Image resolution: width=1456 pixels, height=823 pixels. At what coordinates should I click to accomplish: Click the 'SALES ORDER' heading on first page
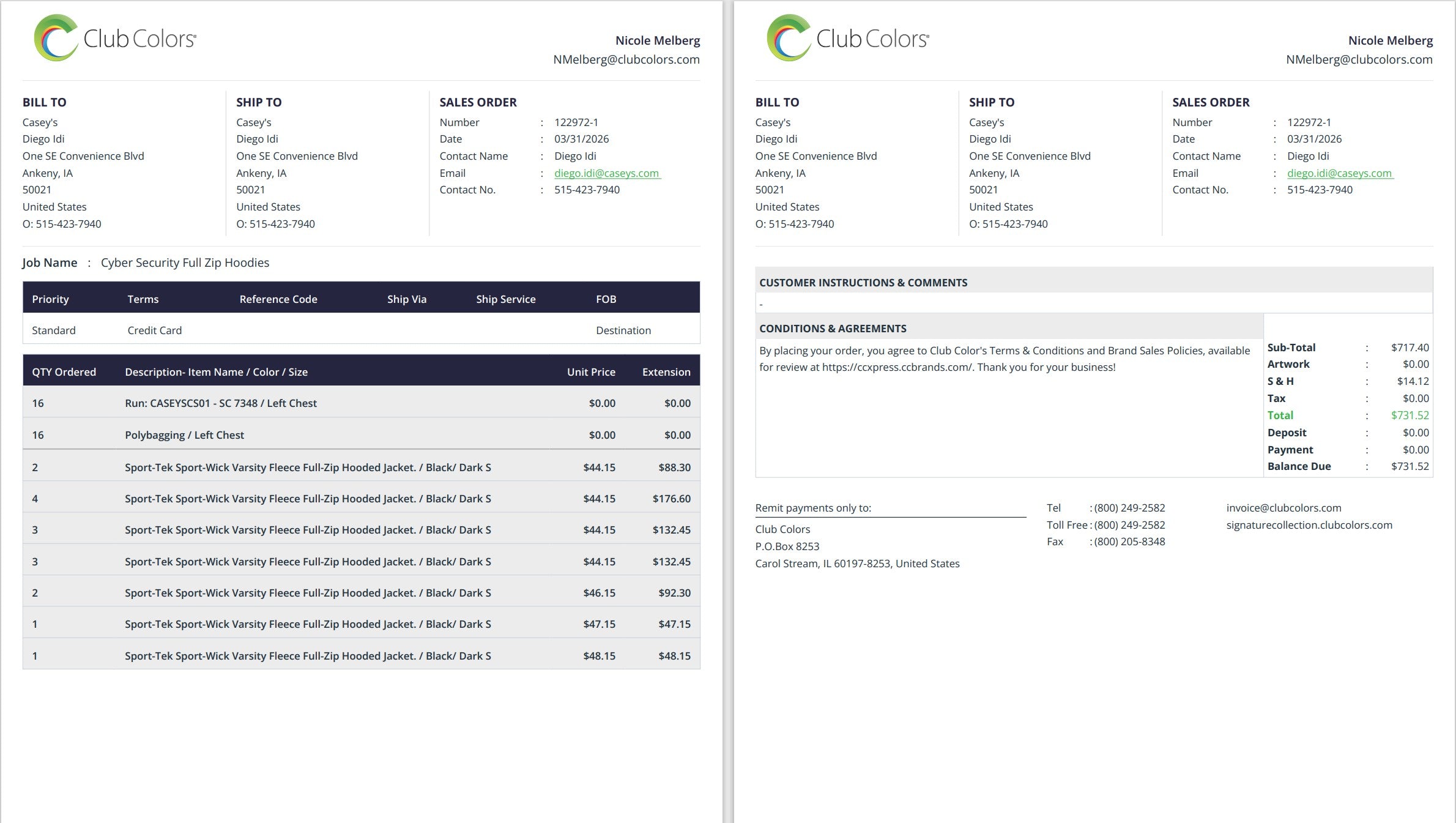(478, 102)
